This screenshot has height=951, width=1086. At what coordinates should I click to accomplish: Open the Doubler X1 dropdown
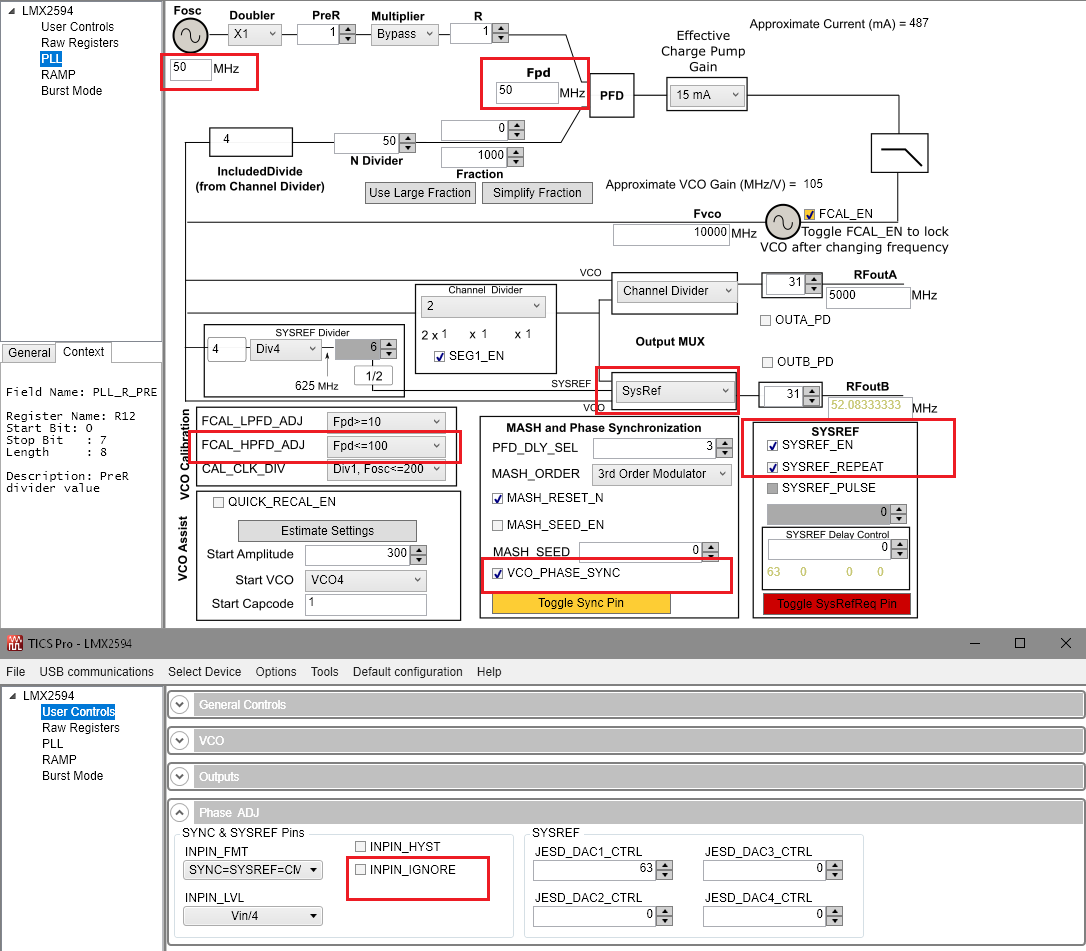coord(255,34)
